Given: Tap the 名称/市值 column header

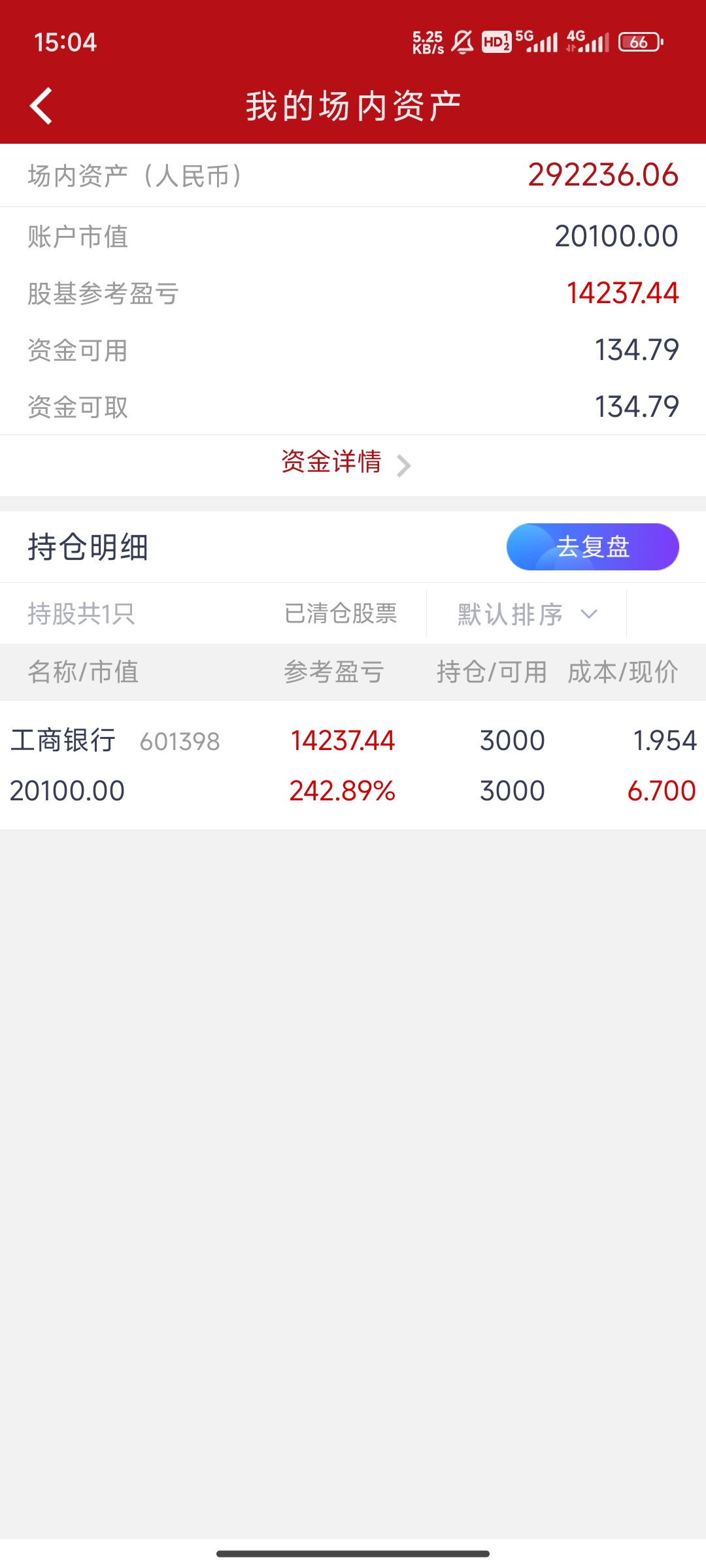Looking at the screenshot, I should 83,672.
